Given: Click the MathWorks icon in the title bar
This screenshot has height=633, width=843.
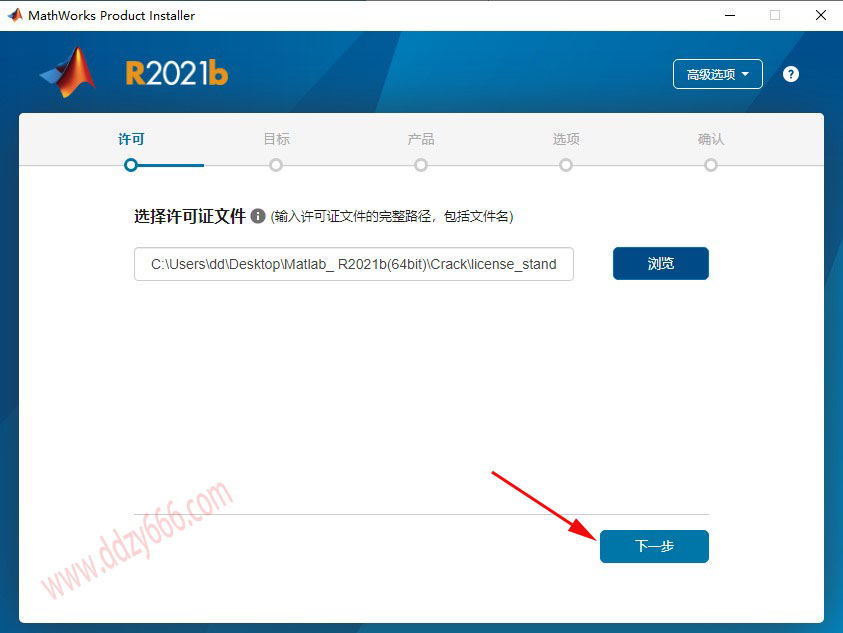Looking at the screenshot, I should [15, 15].
